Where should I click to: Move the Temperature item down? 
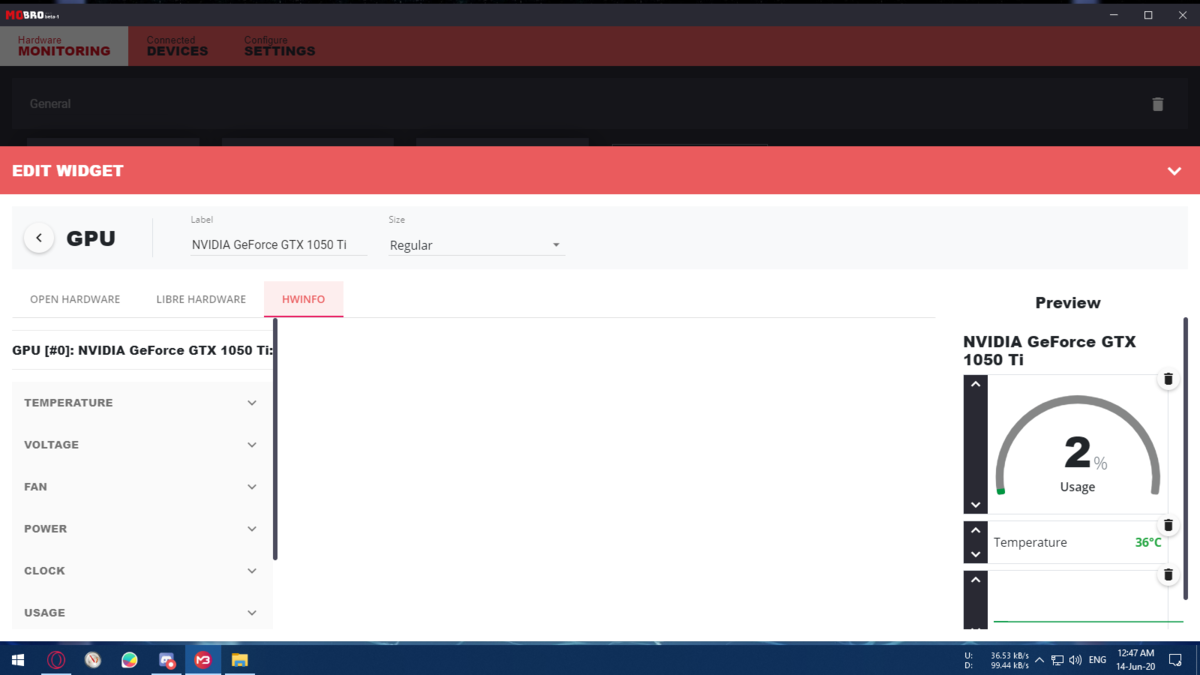click(x=975, y=554)
